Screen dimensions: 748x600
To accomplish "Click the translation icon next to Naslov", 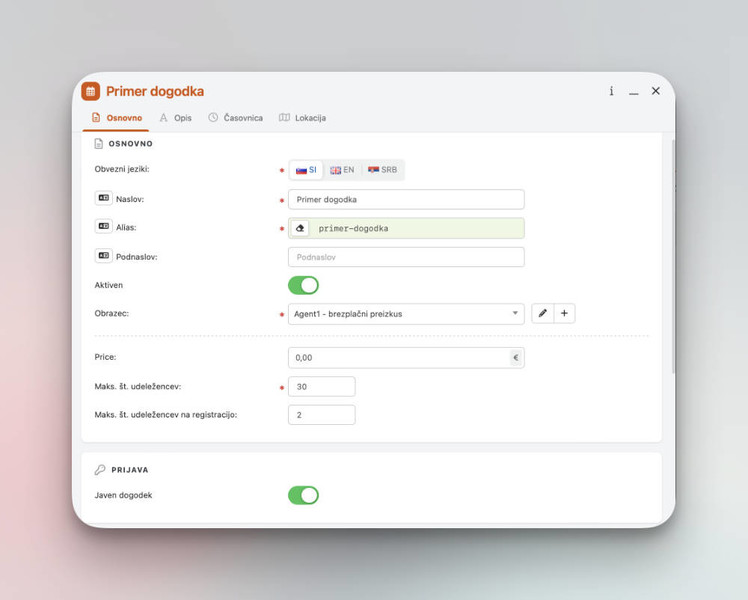I will pos(103,199).
